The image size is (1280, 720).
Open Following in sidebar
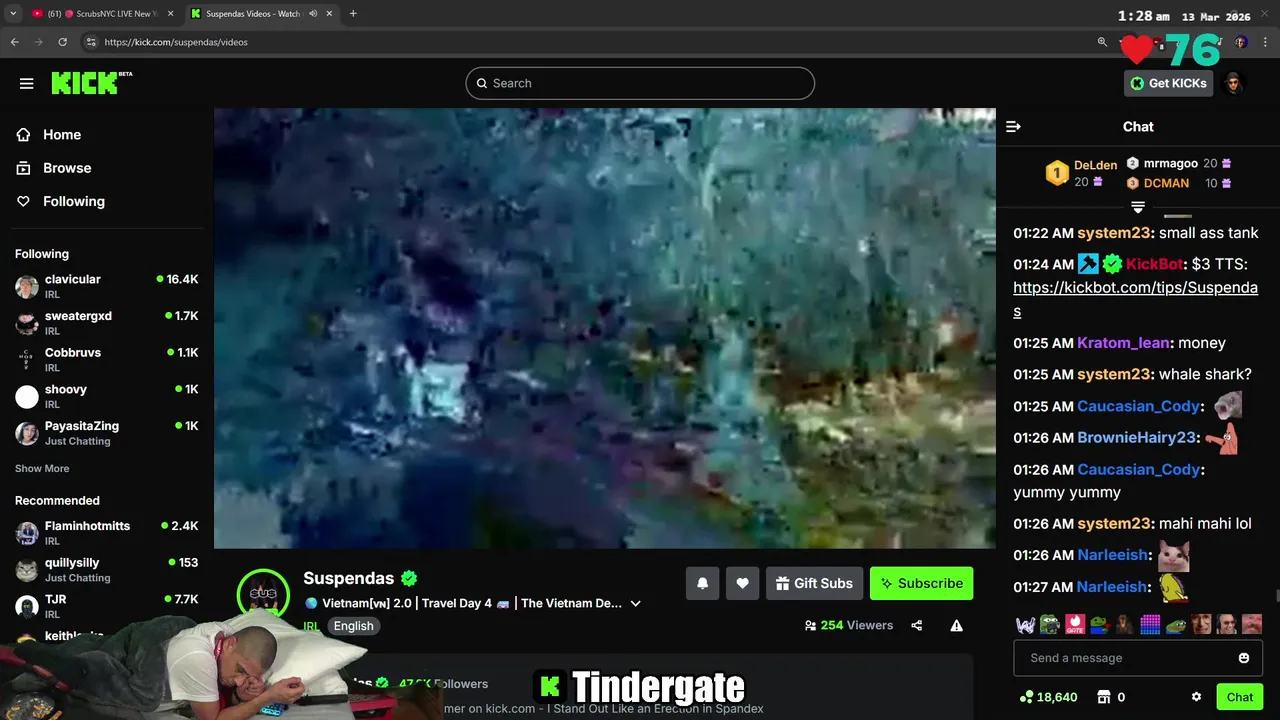(73, 201)
